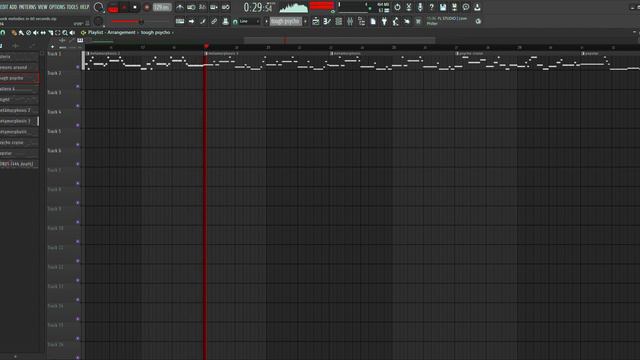Toggle typing keyboard to piano icon
The width and height of the screenshot is (640, 360).
tap(180, 21)
